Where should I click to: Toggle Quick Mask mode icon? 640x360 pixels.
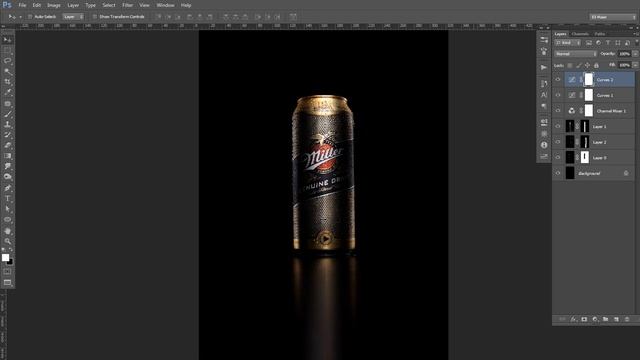click(x=7, y=271)
